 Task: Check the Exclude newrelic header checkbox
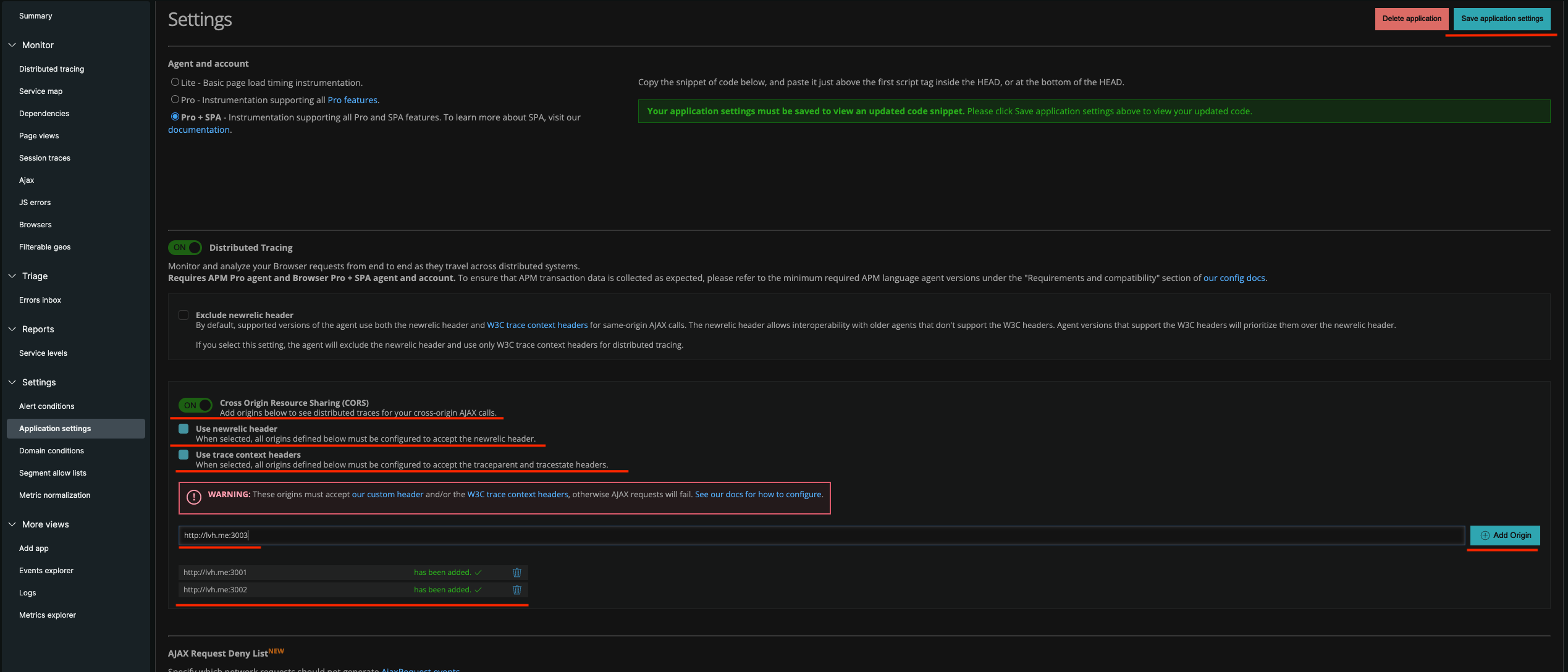tap(183, 315)
